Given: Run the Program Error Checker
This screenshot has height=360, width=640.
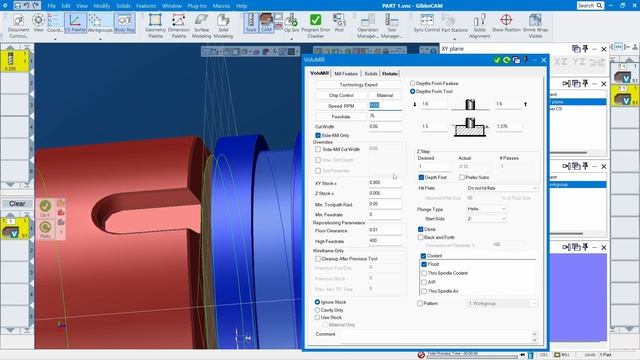Looking at the screenshot, I should pos(316,25).
